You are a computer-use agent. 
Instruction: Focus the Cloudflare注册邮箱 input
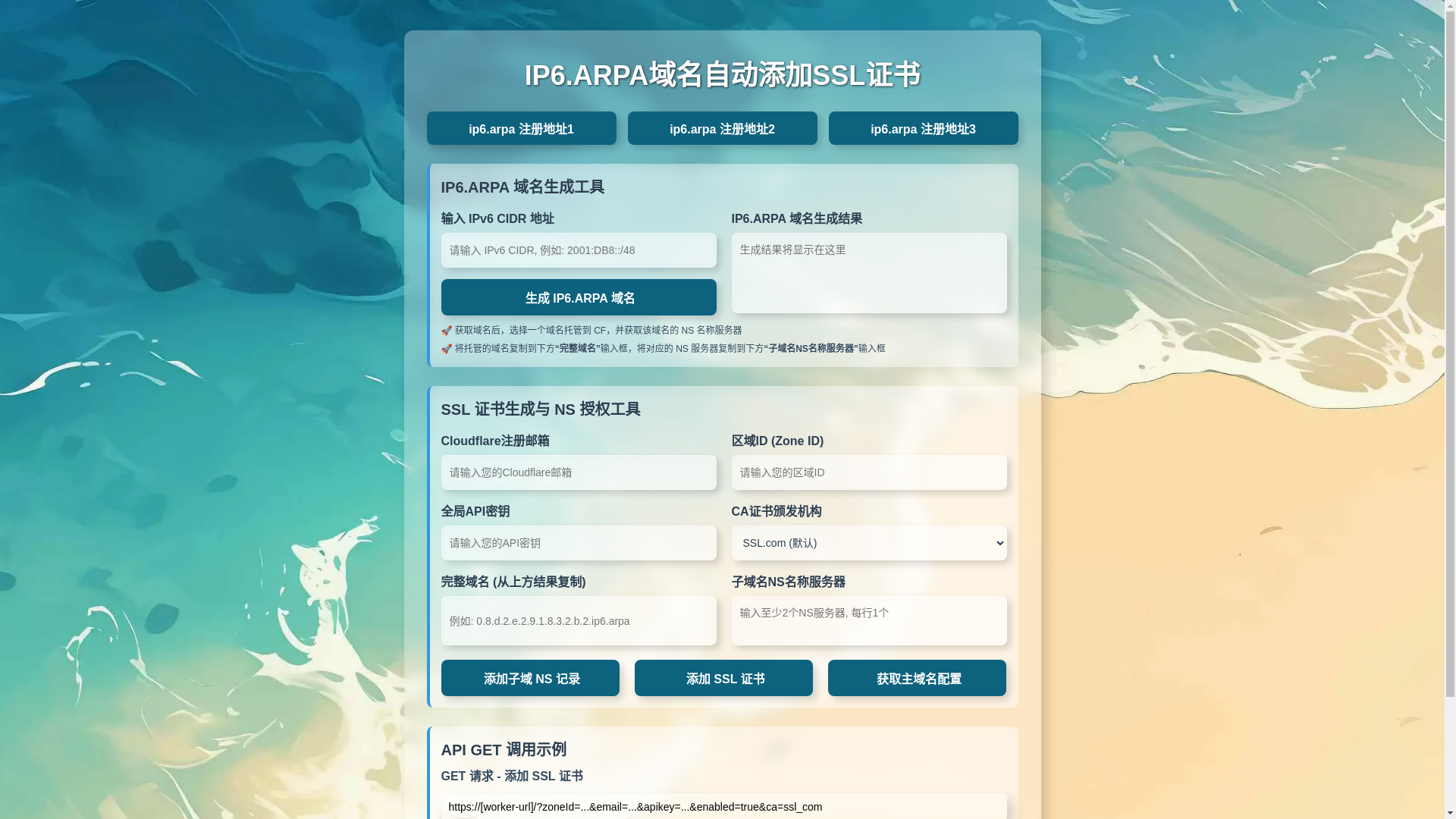pos(578,472)
